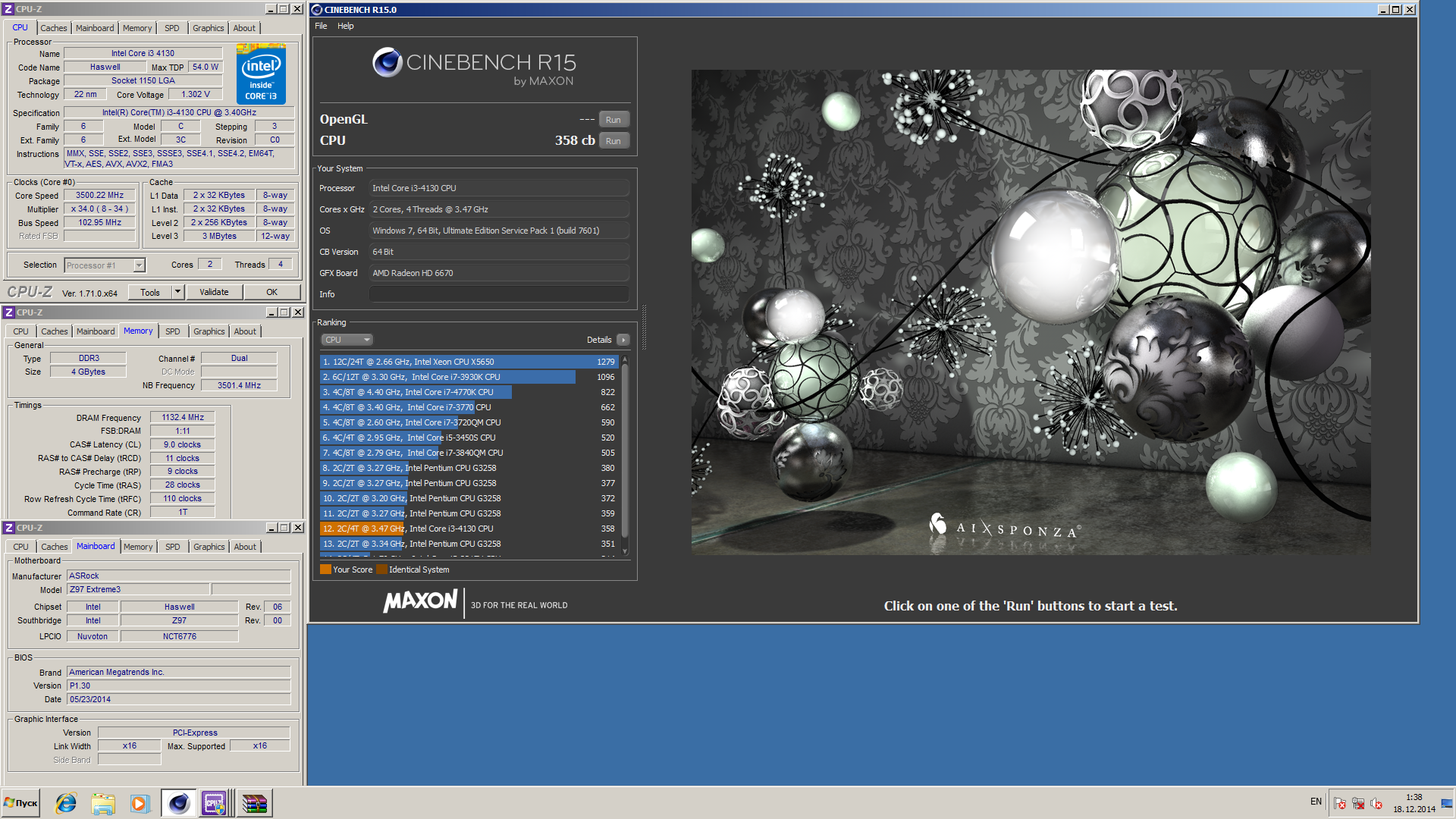Screen dimensions: 1456x819
Task: Switch to Cinebench via its taskbar icon
Action: [178, 803]
